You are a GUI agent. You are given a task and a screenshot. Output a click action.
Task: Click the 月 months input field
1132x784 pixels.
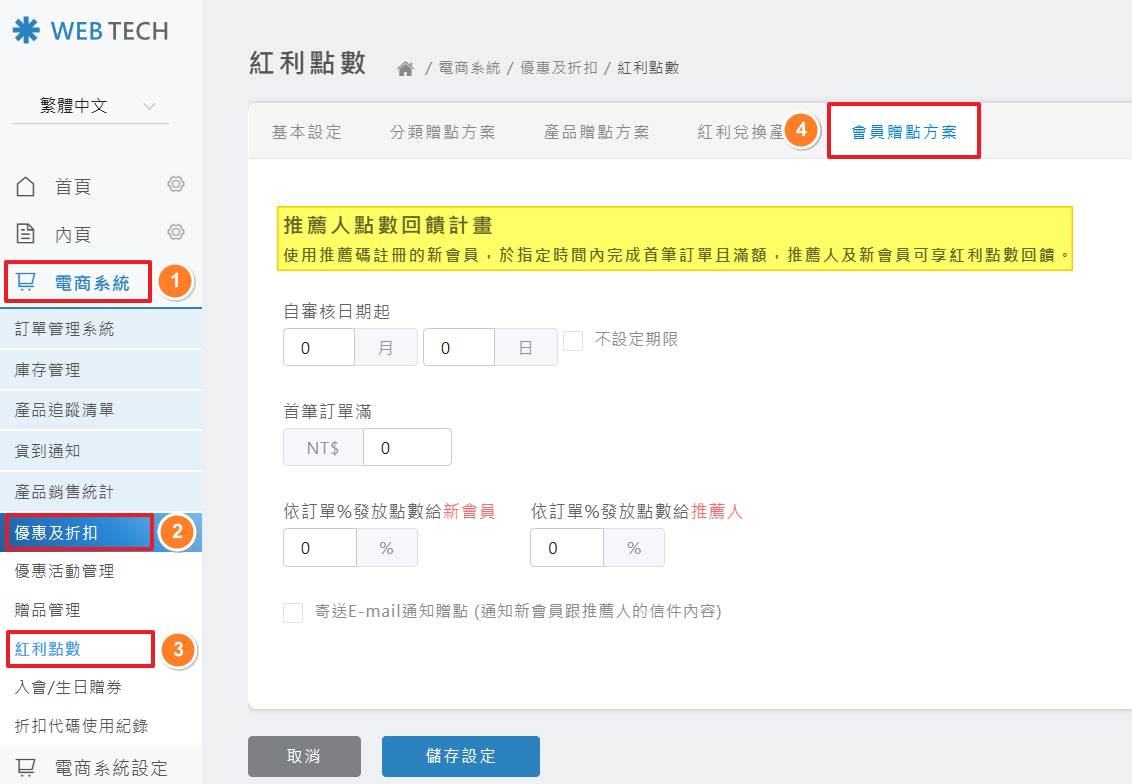pos(319,348)
